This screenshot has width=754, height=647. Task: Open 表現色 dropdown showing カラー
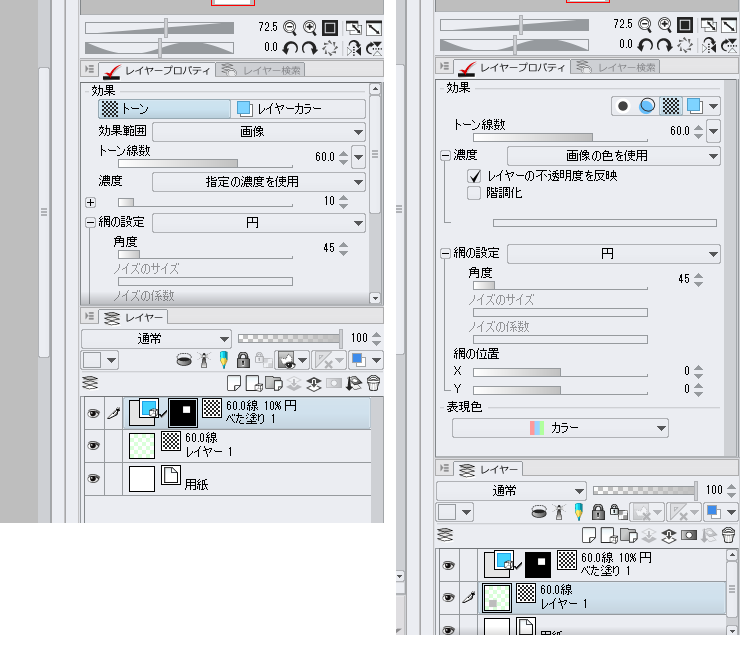[x=560, y=428]
